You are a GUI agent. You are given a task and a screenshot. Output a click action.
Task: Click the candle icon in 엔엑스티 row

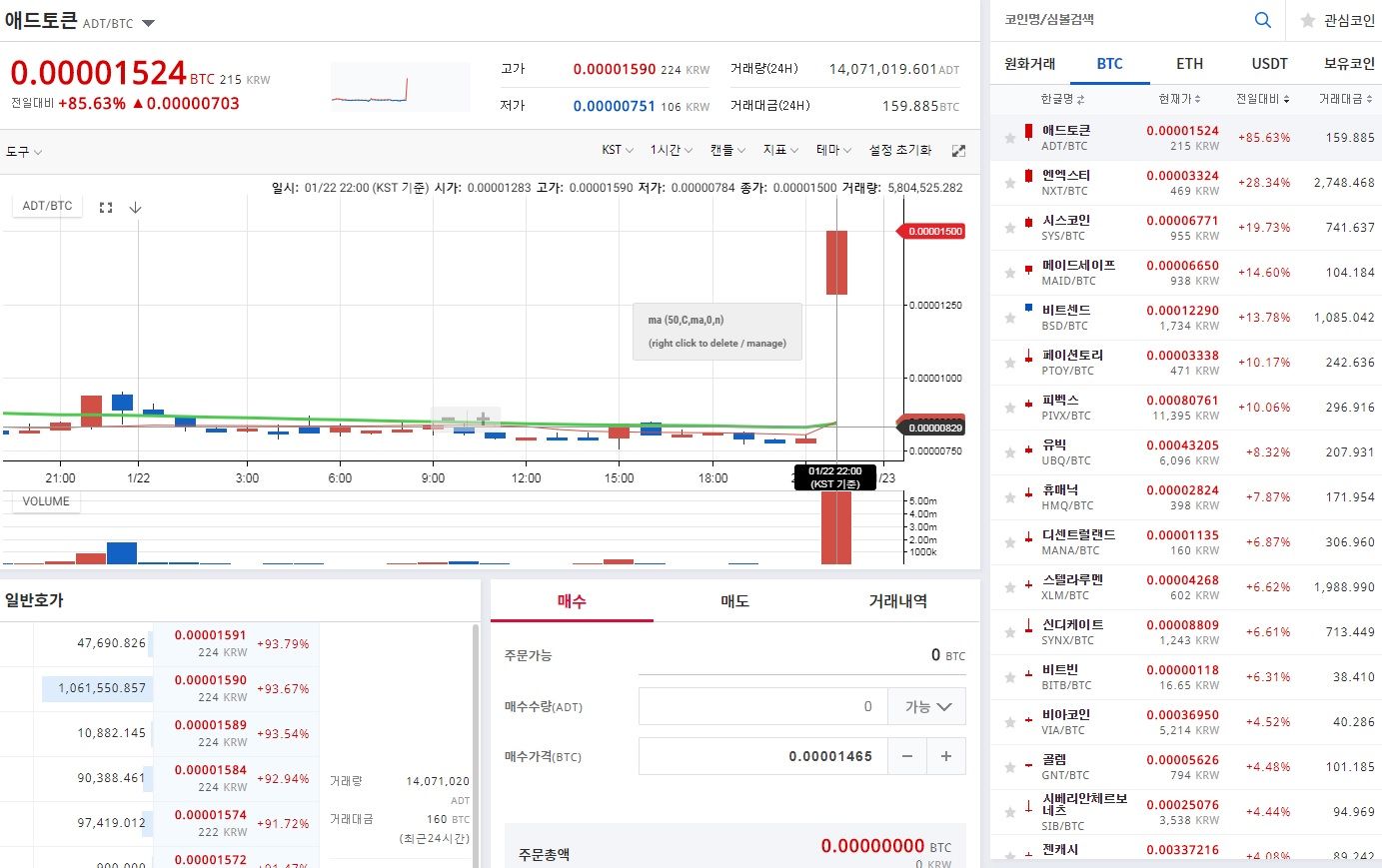point(1028,176)
